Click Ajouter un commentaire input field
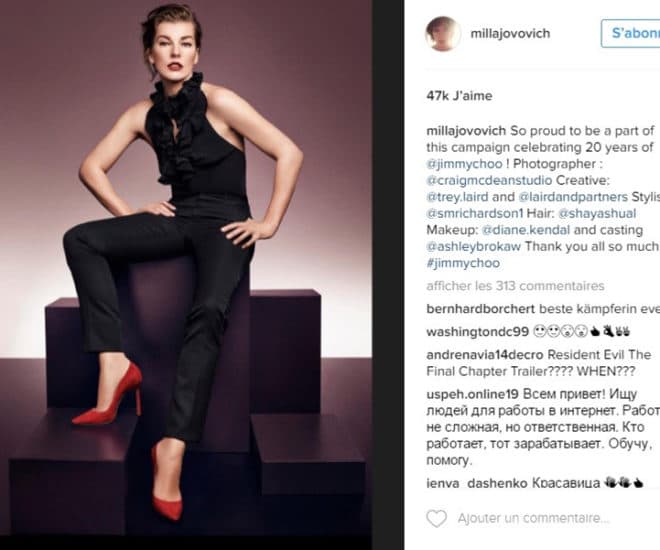The width and height of the screenshot is (660, 550). click(534, 518)
